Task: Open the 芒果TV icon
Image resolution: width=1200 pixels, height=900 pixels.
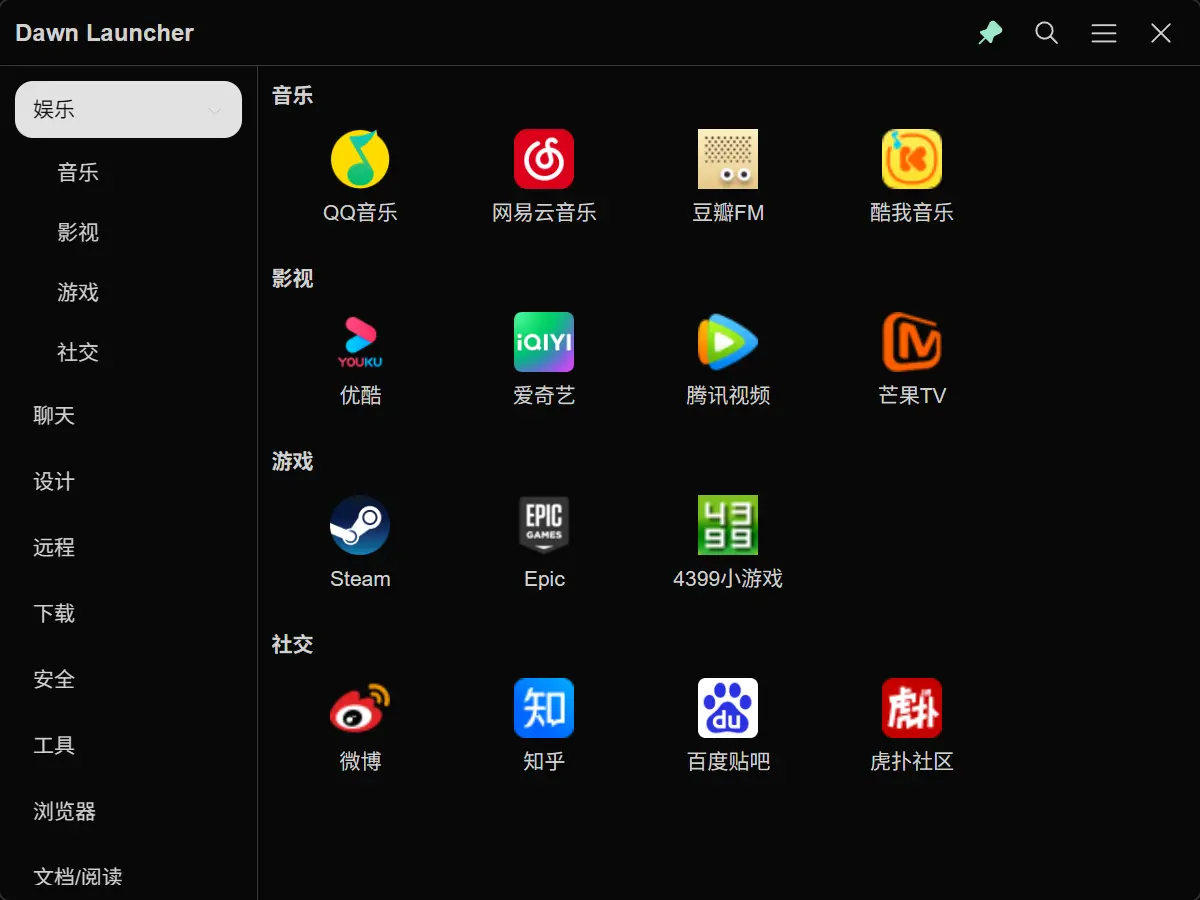Action: pyautogui.click(x=912, y=342)
